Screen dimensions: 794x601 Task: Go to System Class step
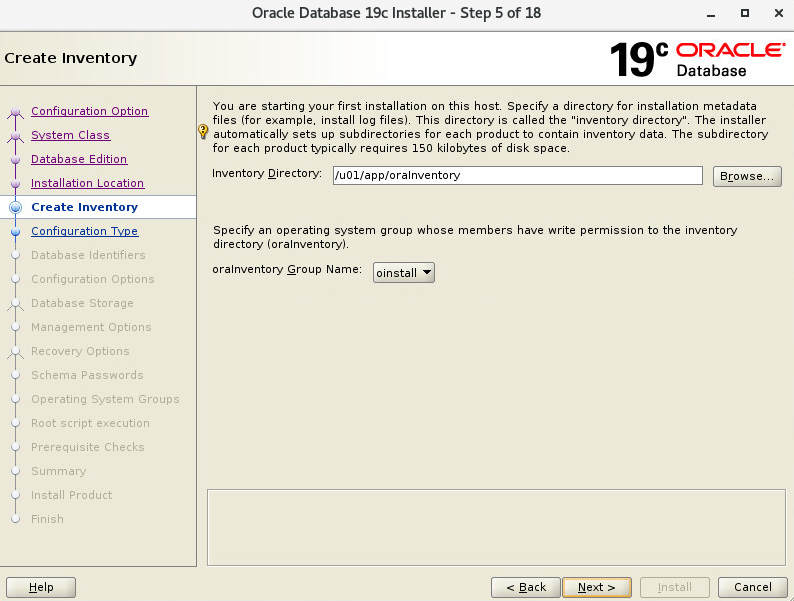70,135
